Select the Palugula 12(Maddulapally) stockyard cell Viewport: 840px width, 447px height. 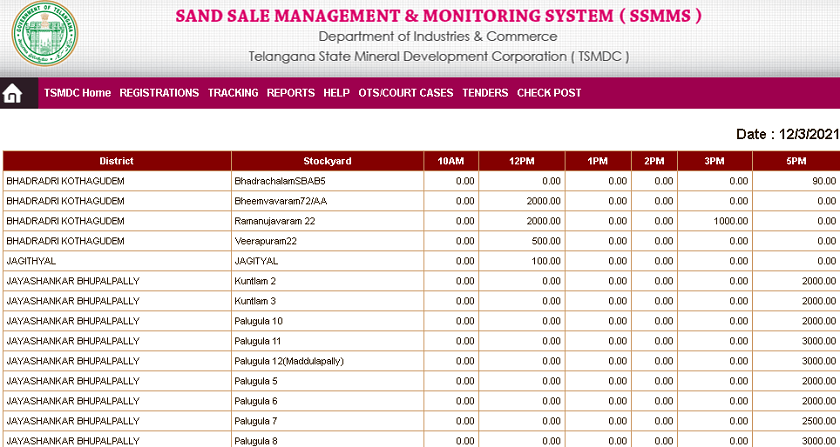coord(327,361)
